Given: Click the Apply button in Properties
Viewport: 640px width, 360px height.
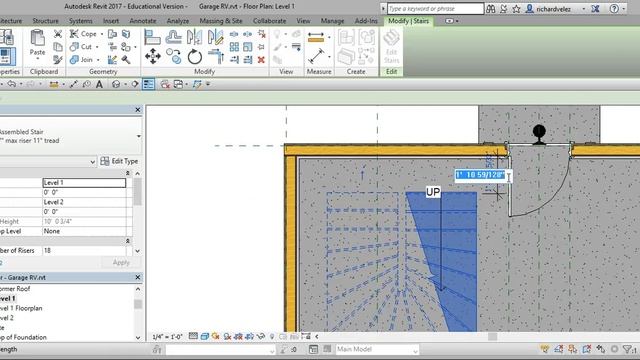Looking at the screenshot, I should tap(121, 262).
